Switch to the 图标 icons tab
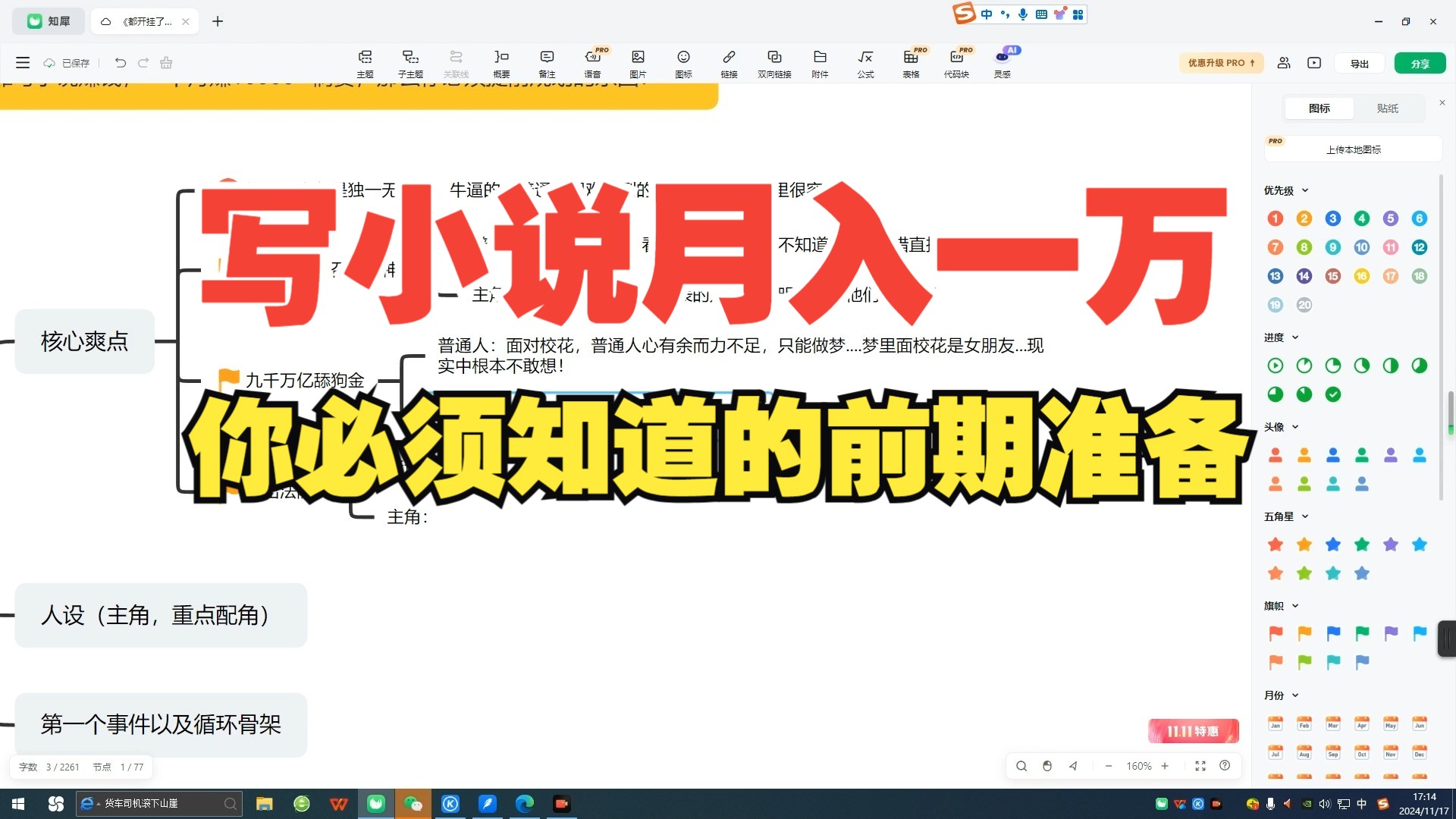Screen dimensions: 1456x819 click(x=1319, y=108)
